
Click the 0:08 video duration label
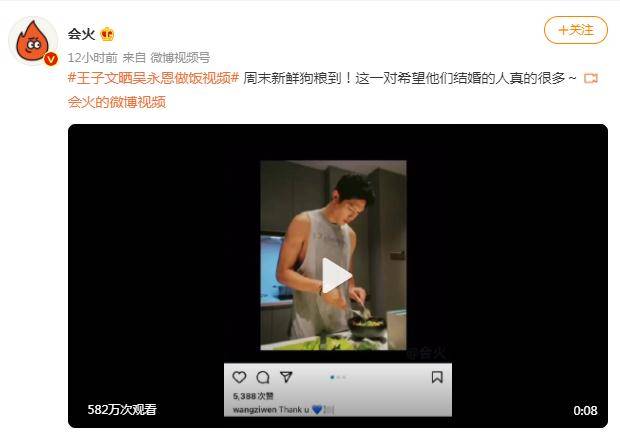pyautogui.click(x=585, y=410)
